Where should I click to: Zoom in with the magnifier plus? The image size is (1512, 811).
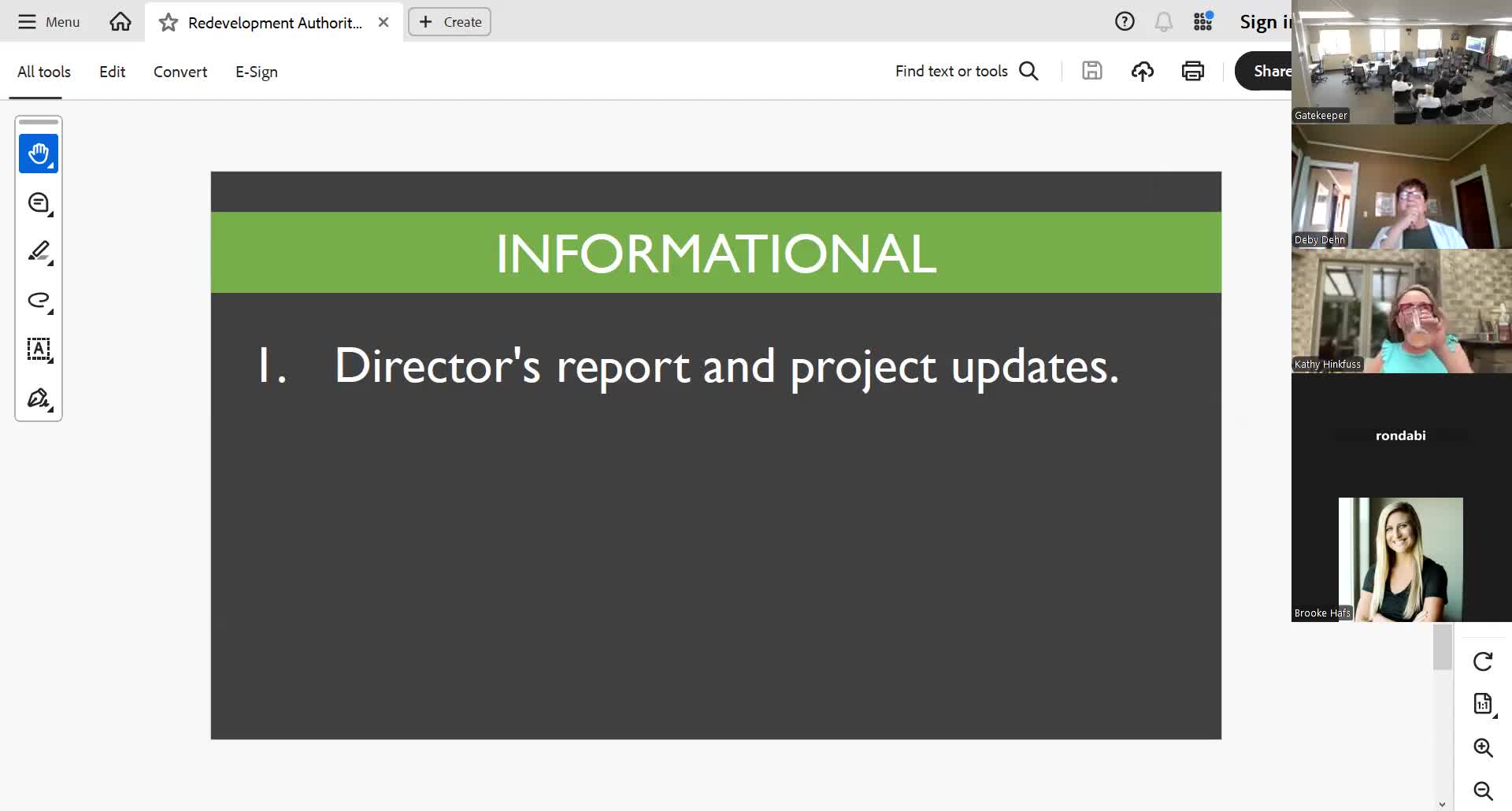[x=1483, y=747]
